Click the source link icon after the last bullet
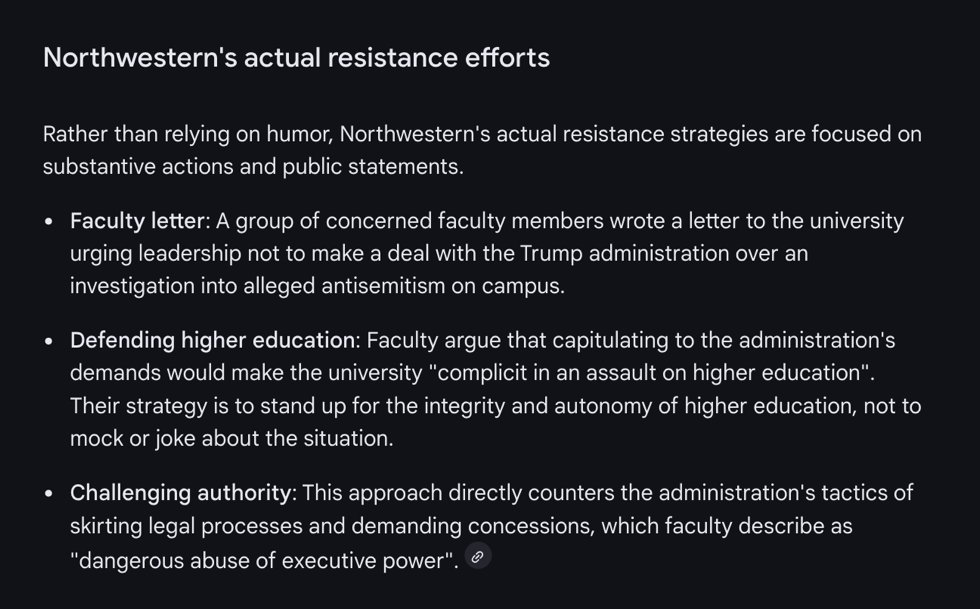Screen dimensions: 980x609 click(x=479, y=557)
